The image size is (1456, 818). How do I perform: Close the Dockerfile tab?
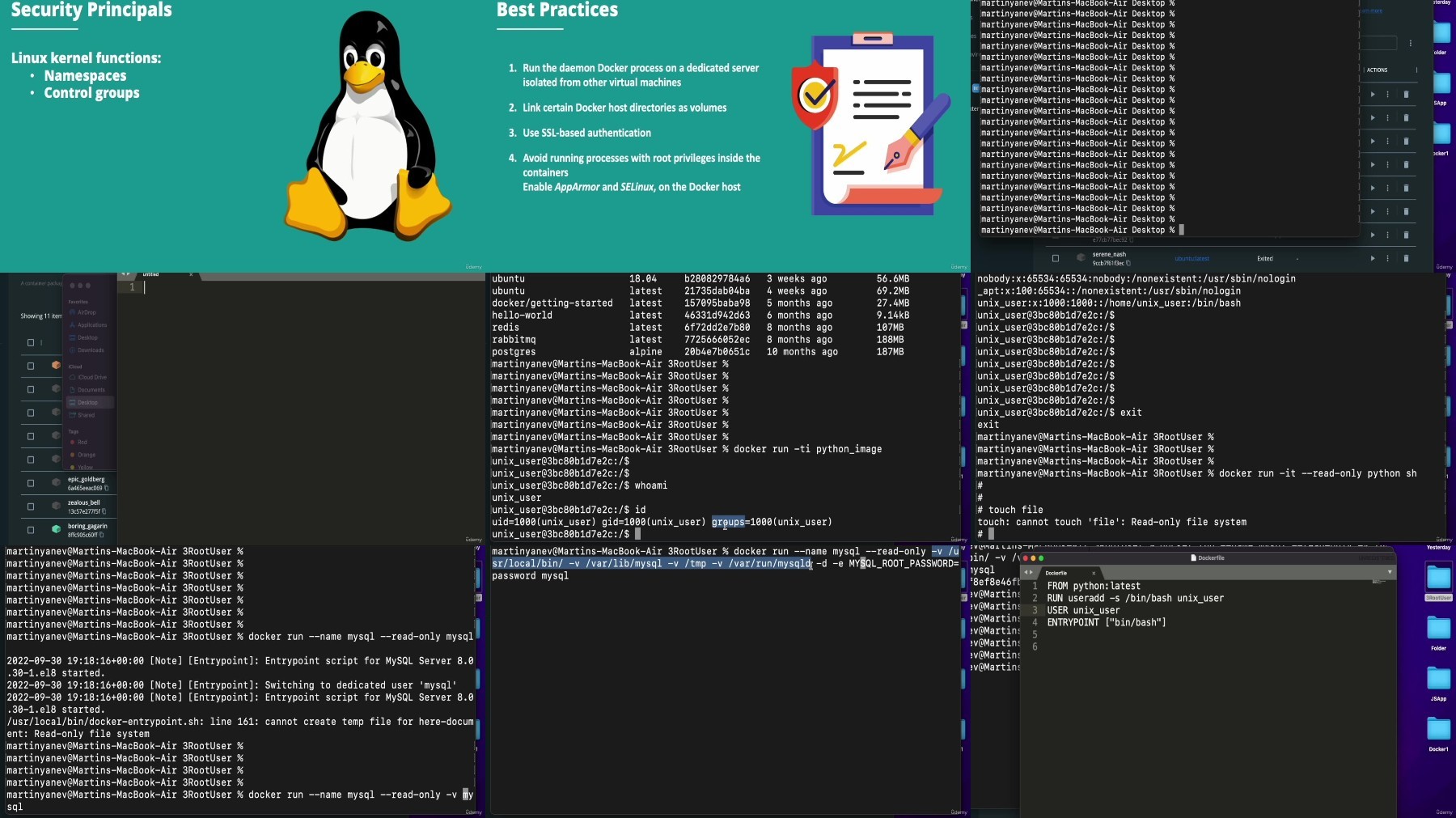click(1094, 573)
